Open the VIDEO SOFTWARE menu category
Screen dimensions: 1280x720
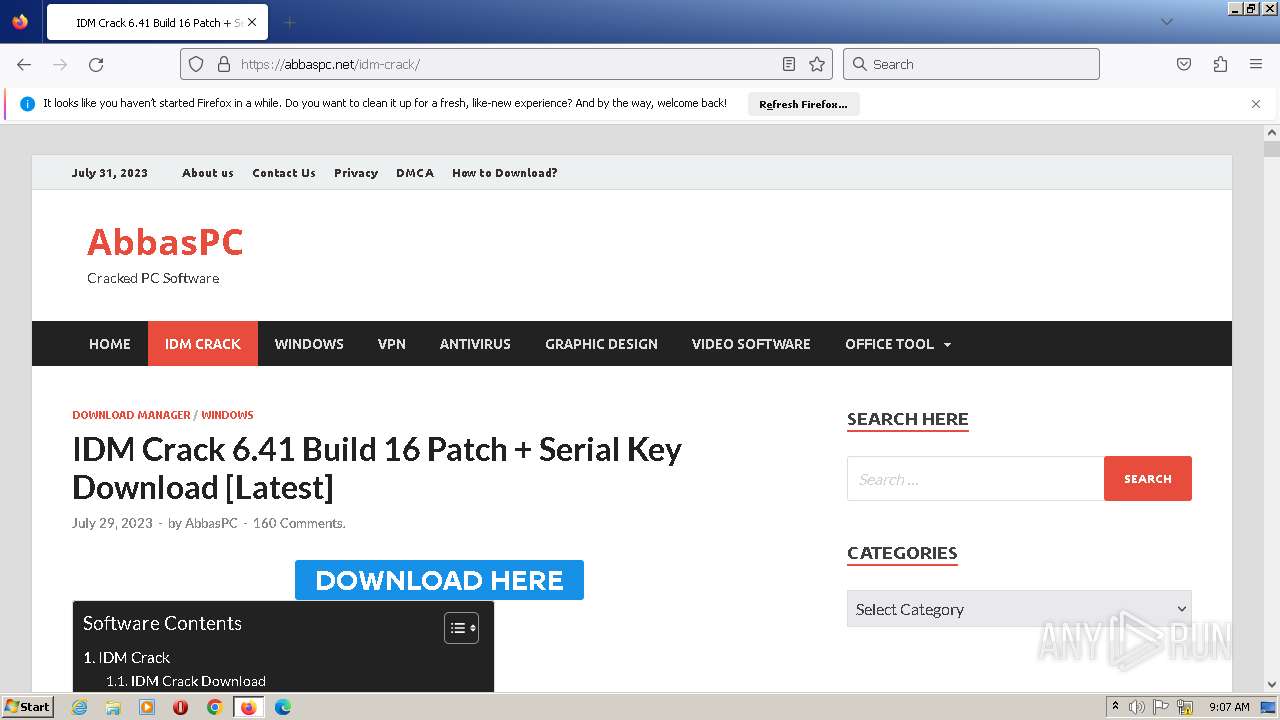click(x=751, y=343)
